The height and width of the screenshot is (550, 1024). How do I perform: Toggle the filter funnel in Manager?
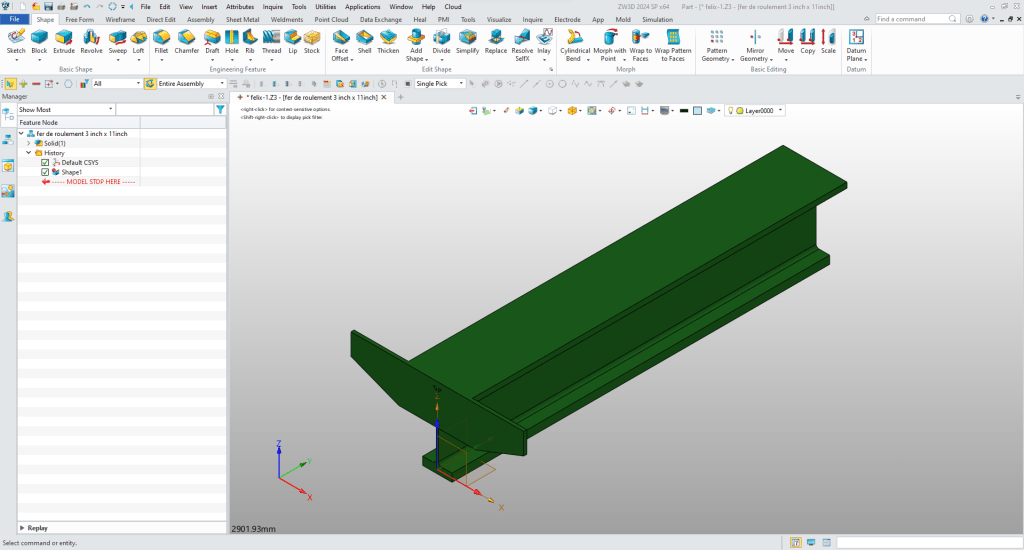tap(220, 109)
